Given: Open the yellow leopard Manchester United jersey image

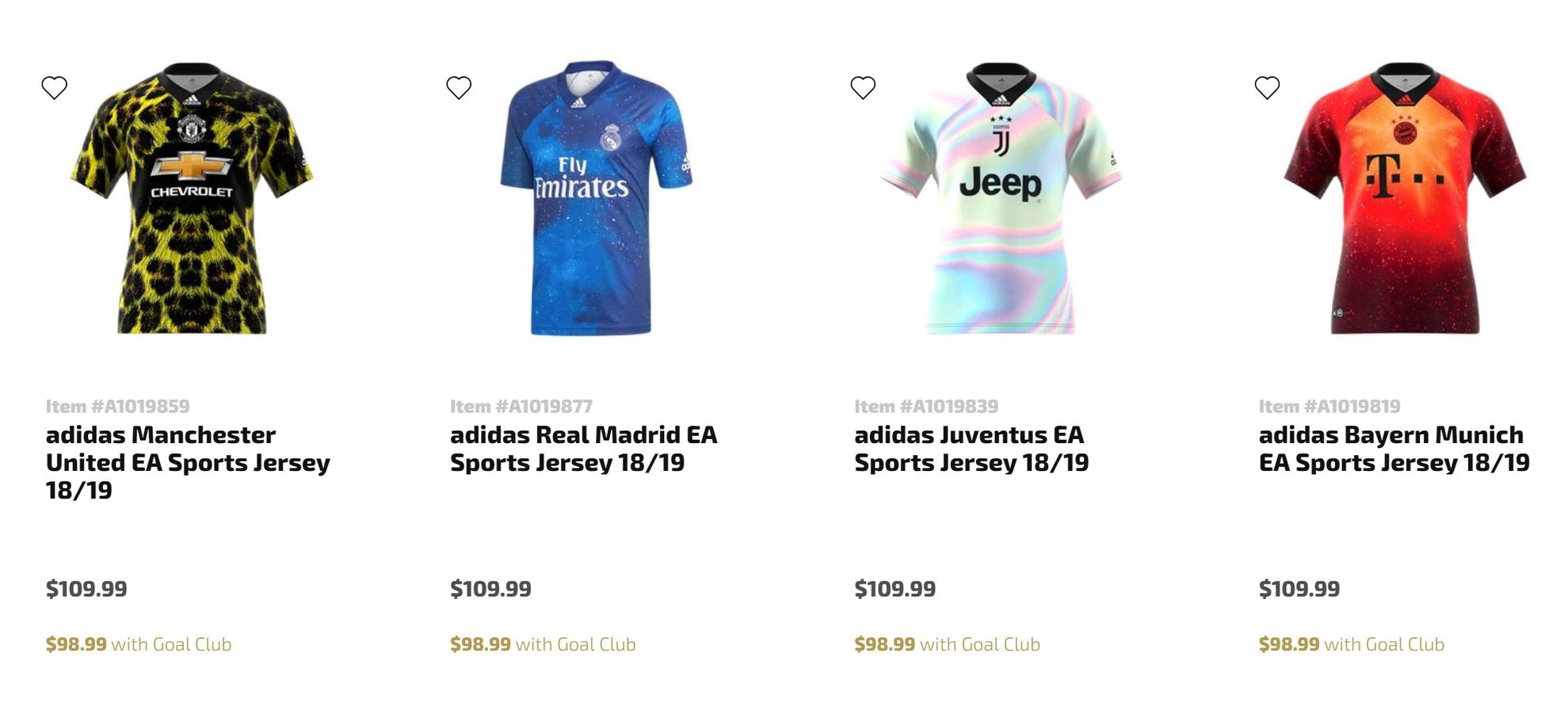Looking at the screenshot, I should point(192,198).
